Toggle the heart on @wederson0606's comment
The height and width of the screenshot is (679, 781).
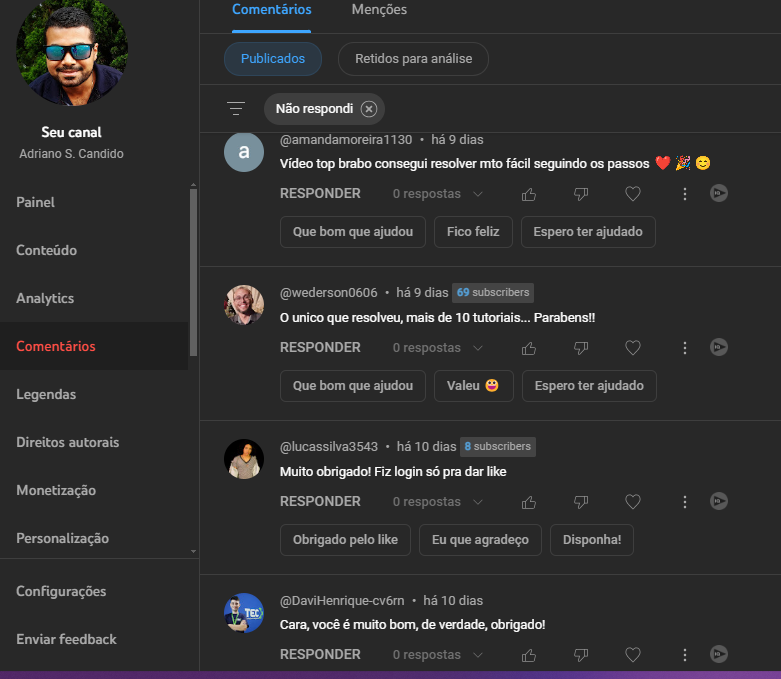632,348
